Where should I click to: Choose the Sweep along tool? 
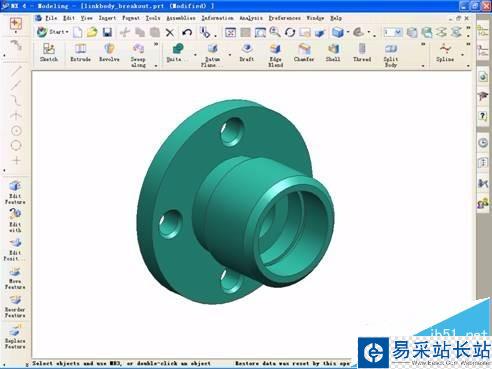pos(138,55)
